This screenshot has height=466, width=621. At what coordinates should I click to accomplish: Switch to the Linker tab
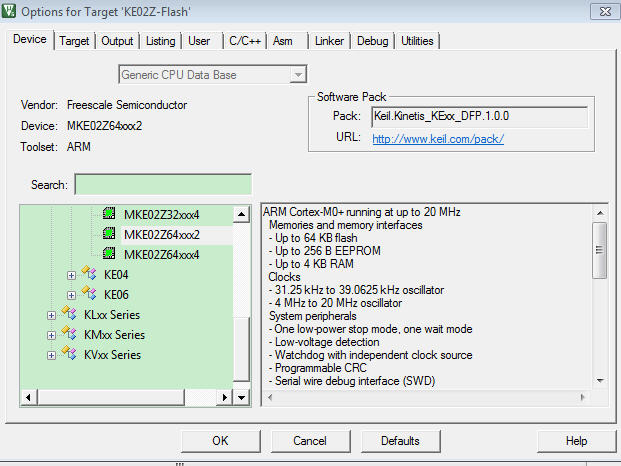[x=329, y=41]
